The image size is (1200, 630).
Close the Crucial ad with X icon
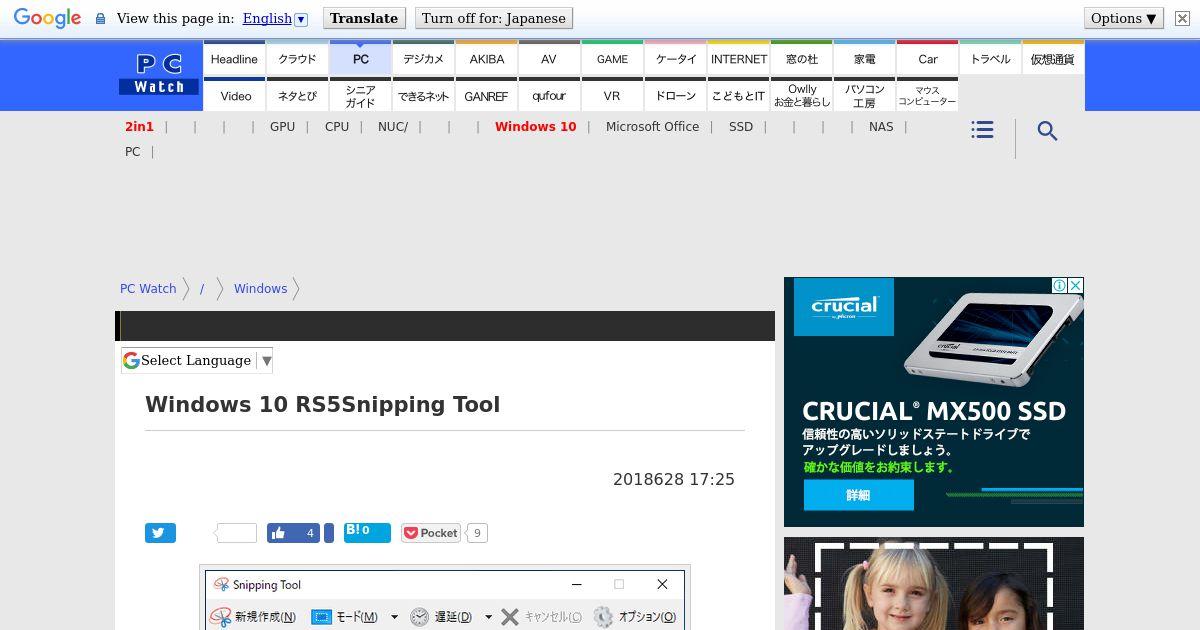pos(1076,285)
